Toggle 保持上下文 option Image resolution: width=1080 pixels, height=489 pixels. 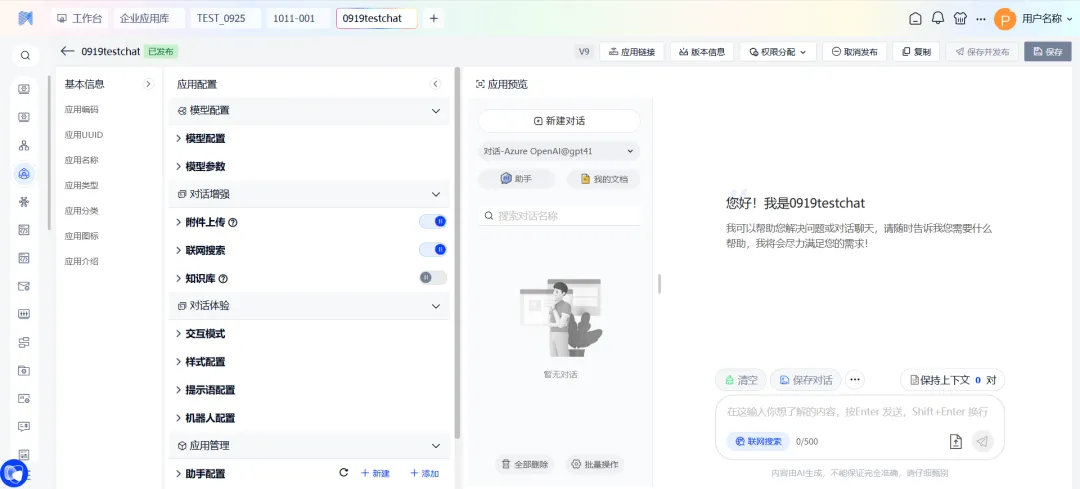953,379
